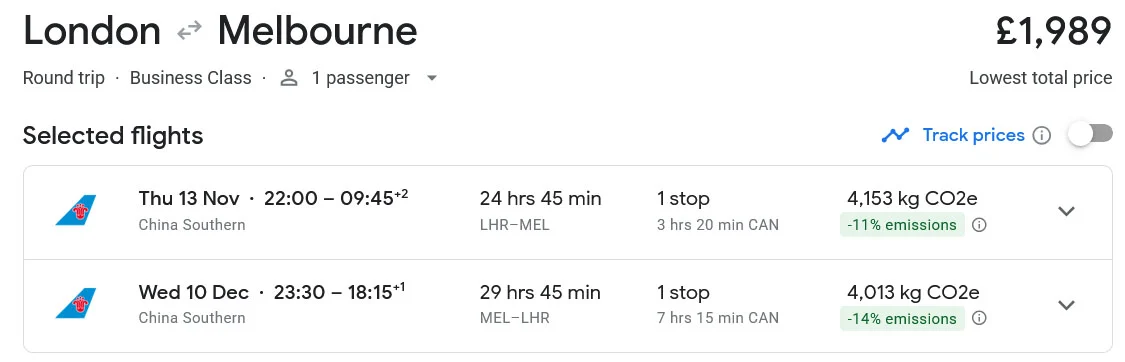Screen dimensions: 1125x362
Task: Click the return China Southern airline logo
Action: [75, 303]
